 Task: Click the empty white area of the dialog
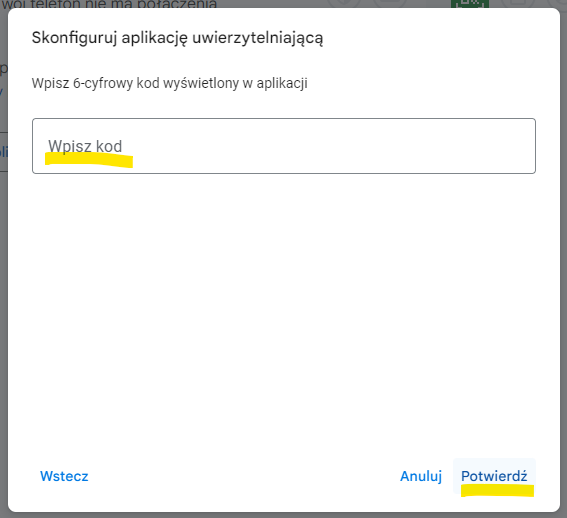(284, 311)
